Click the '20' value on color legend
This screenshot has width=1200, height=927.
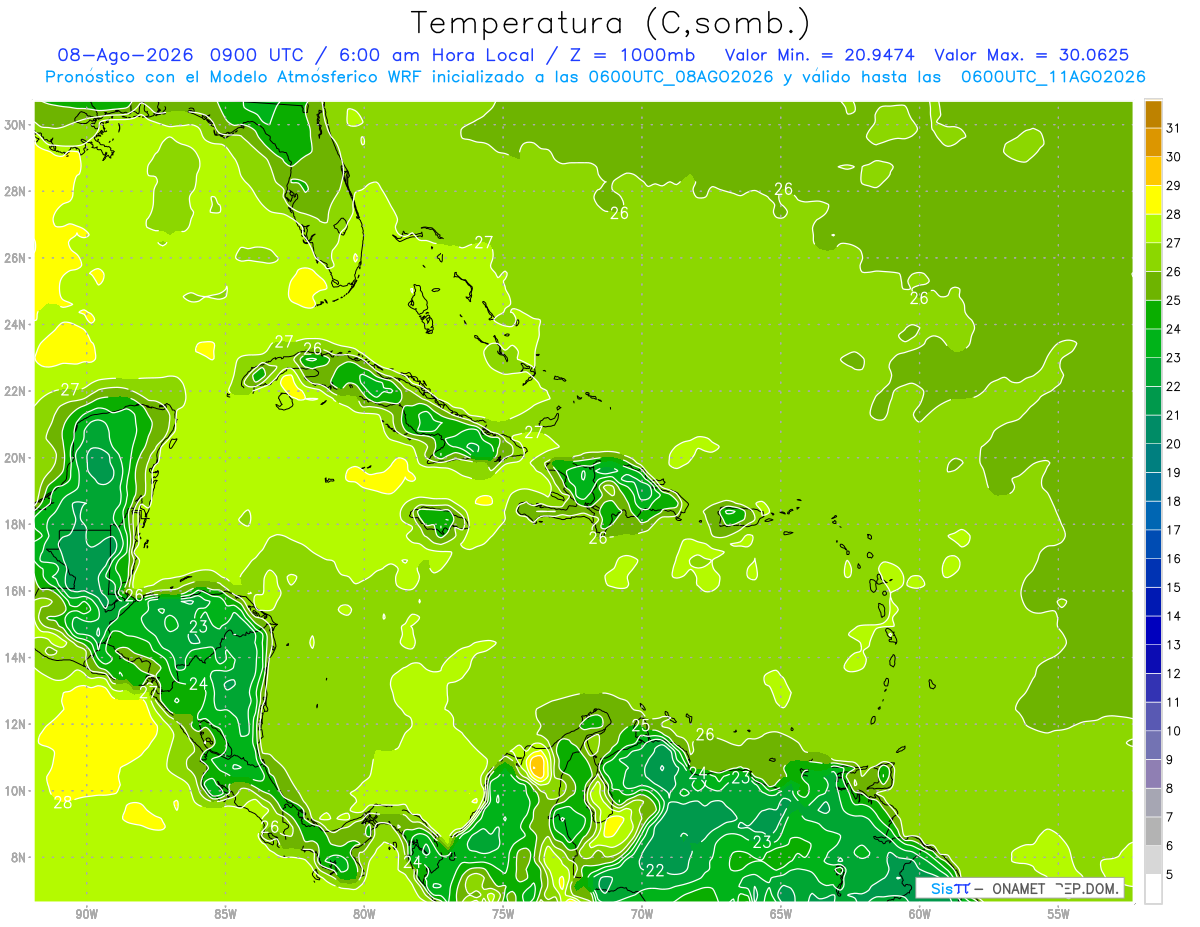[1173, 444]
